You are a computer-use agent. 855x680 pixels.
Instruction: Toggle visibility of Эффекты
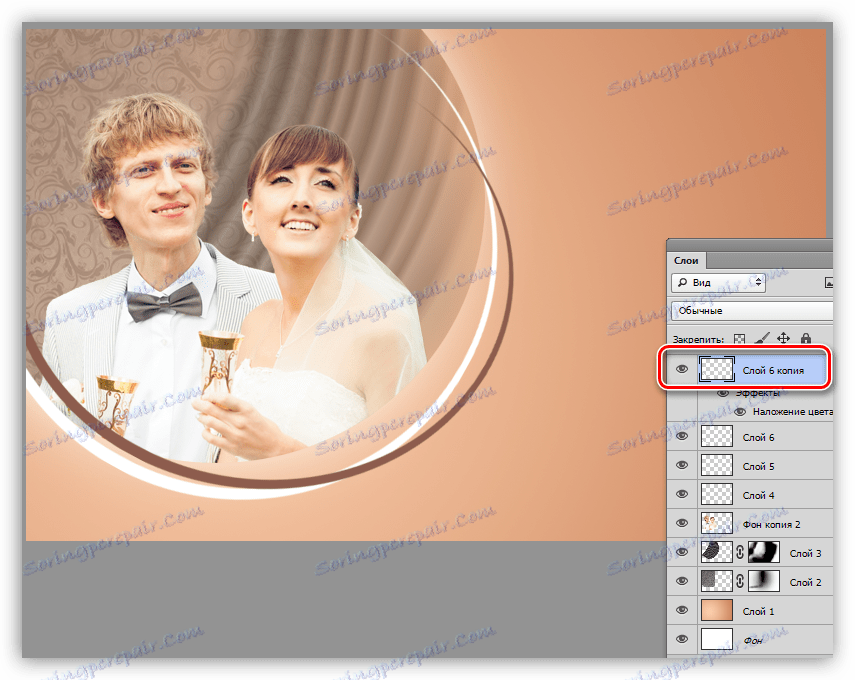[x=722, y=393]
